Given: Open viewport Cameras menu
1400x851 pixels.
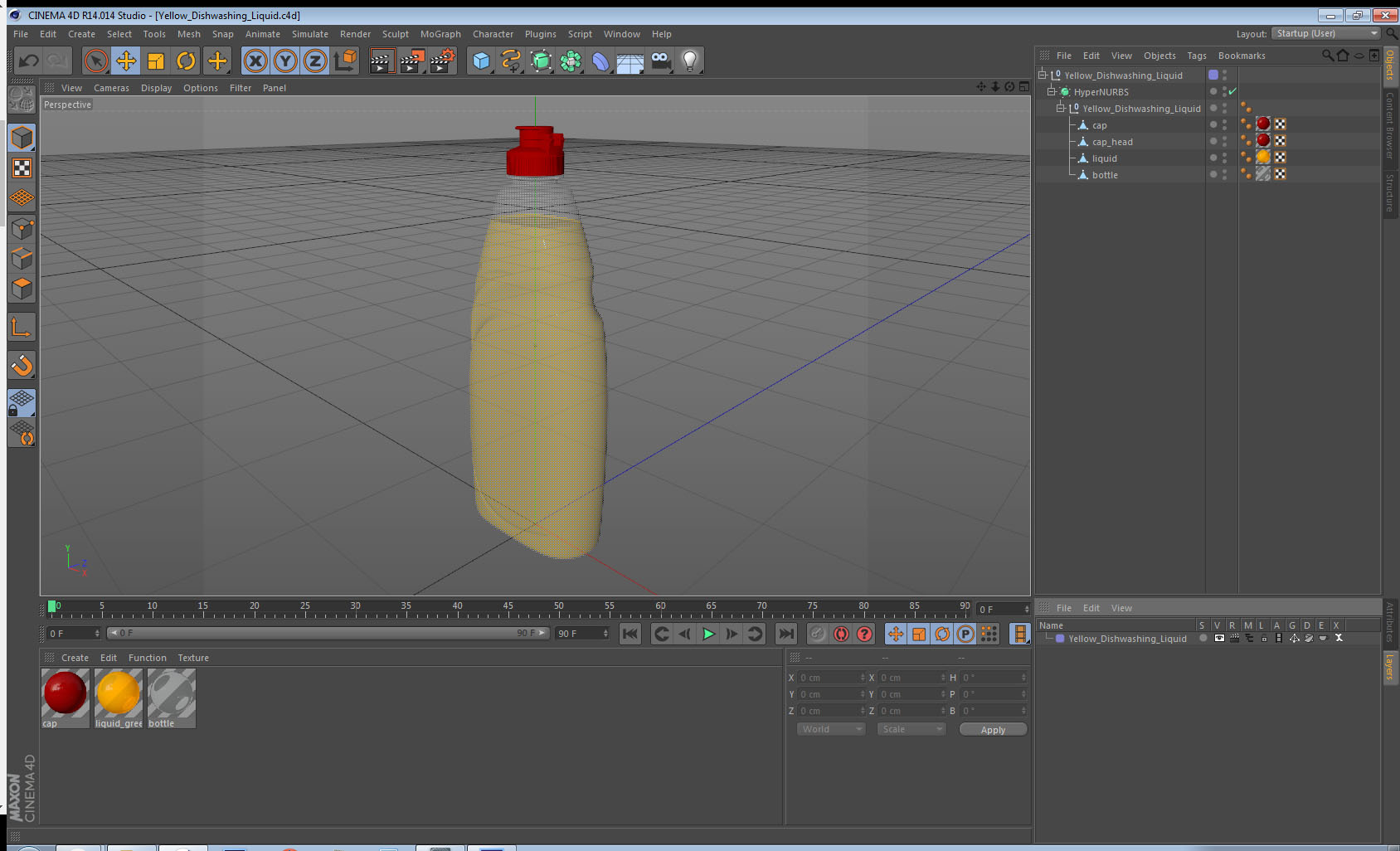Looking at the screenshot, I should [111, 88].
